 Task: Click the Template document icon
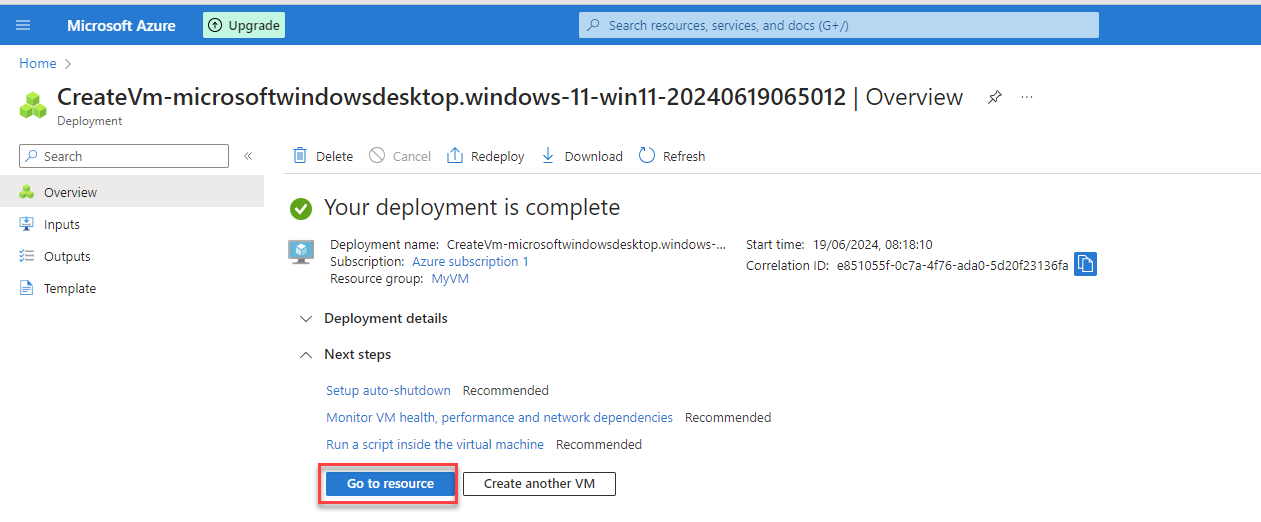[27, 288]
